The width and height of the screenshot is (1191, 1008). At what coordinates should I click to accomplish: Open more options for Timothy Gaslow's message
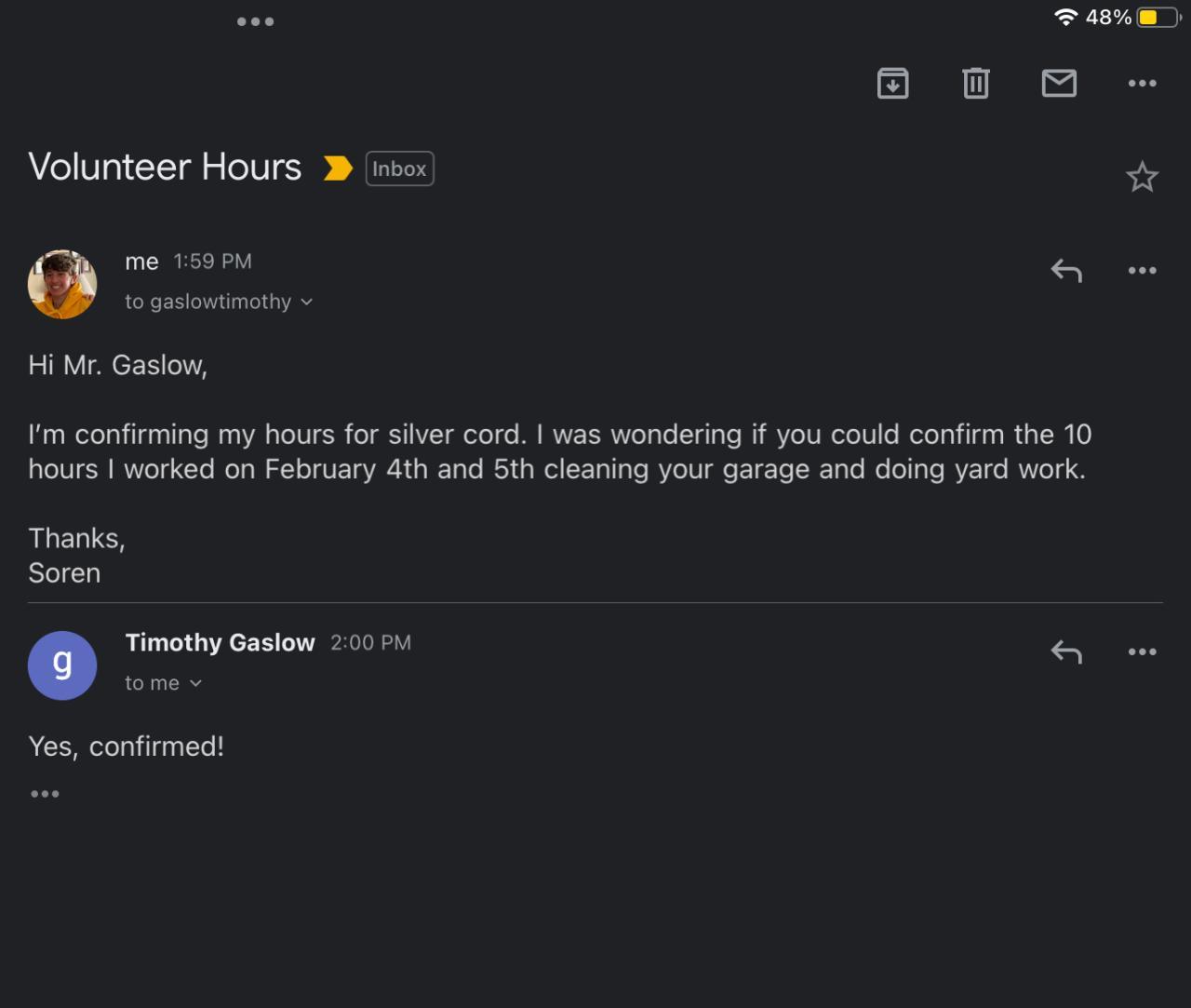pyautogui.click(x=1142, y=652)
